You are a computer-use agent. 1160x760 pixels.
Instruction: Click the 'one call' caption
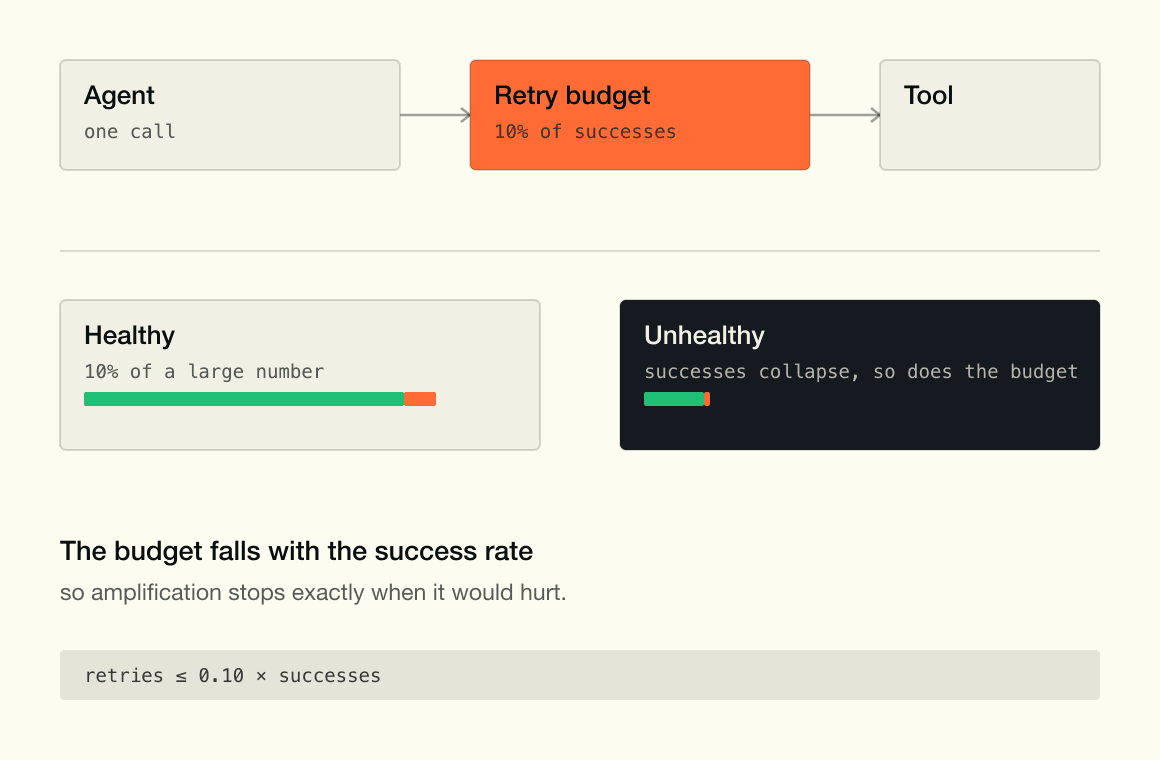click(x=129, y=132)
